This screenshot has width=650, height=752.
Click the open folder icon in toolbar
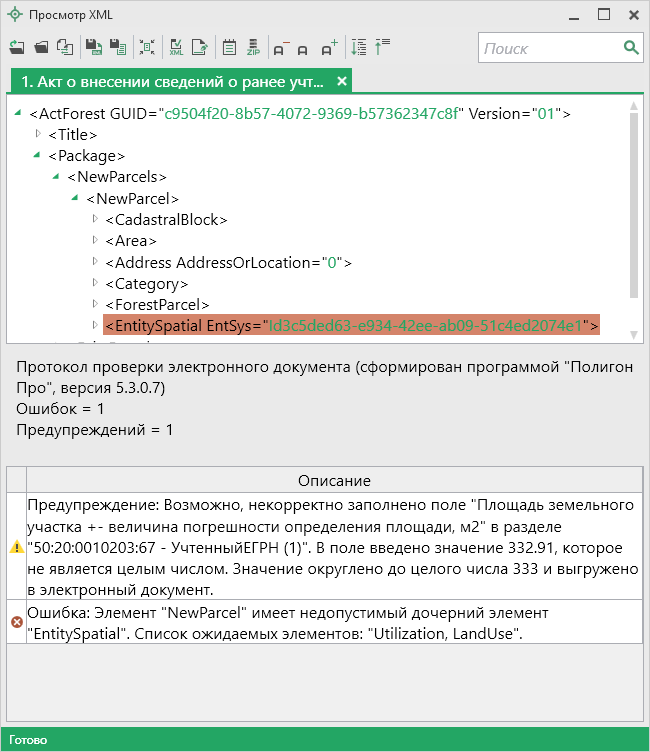tap(41, 47)
